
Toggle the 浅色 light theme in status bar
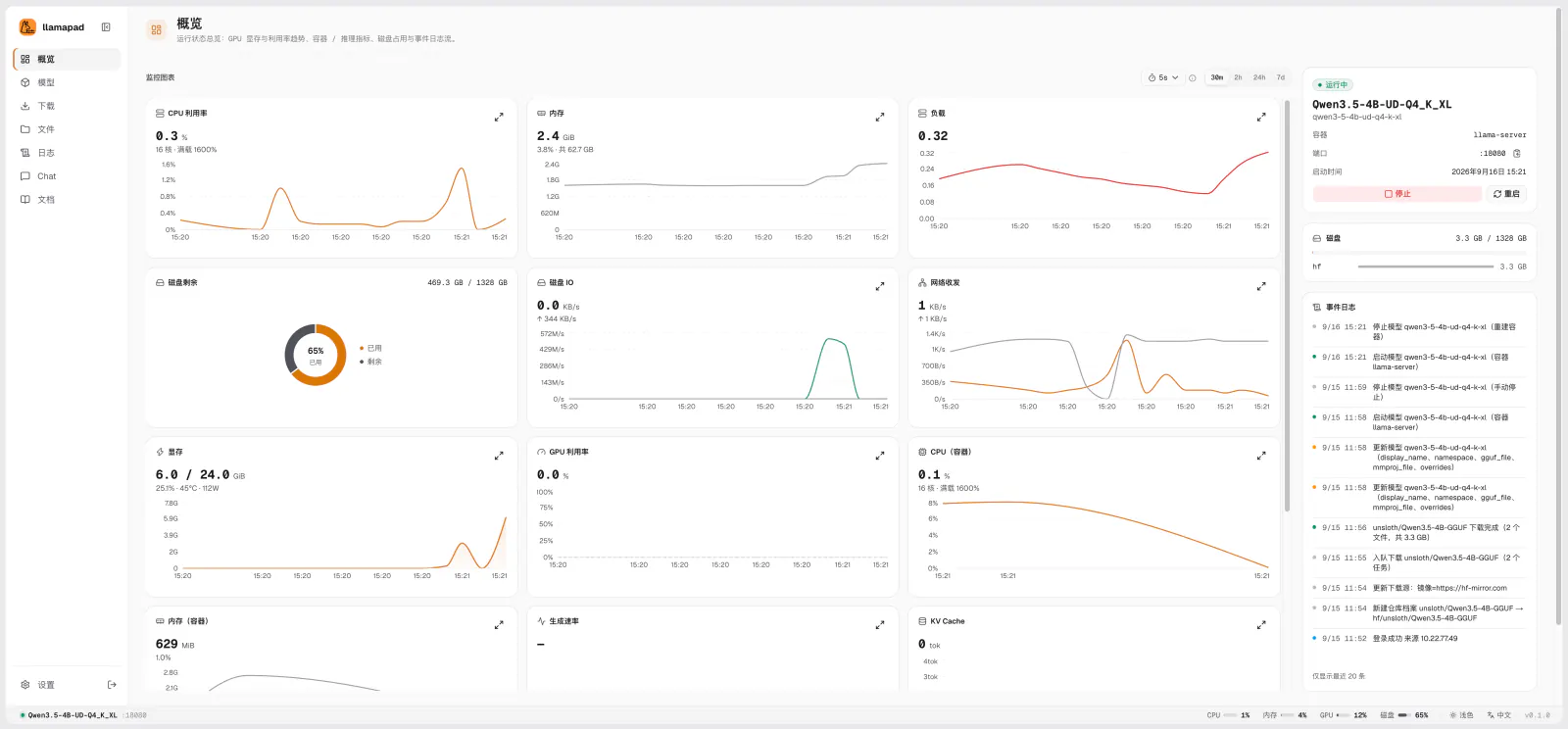(1461, 715)
